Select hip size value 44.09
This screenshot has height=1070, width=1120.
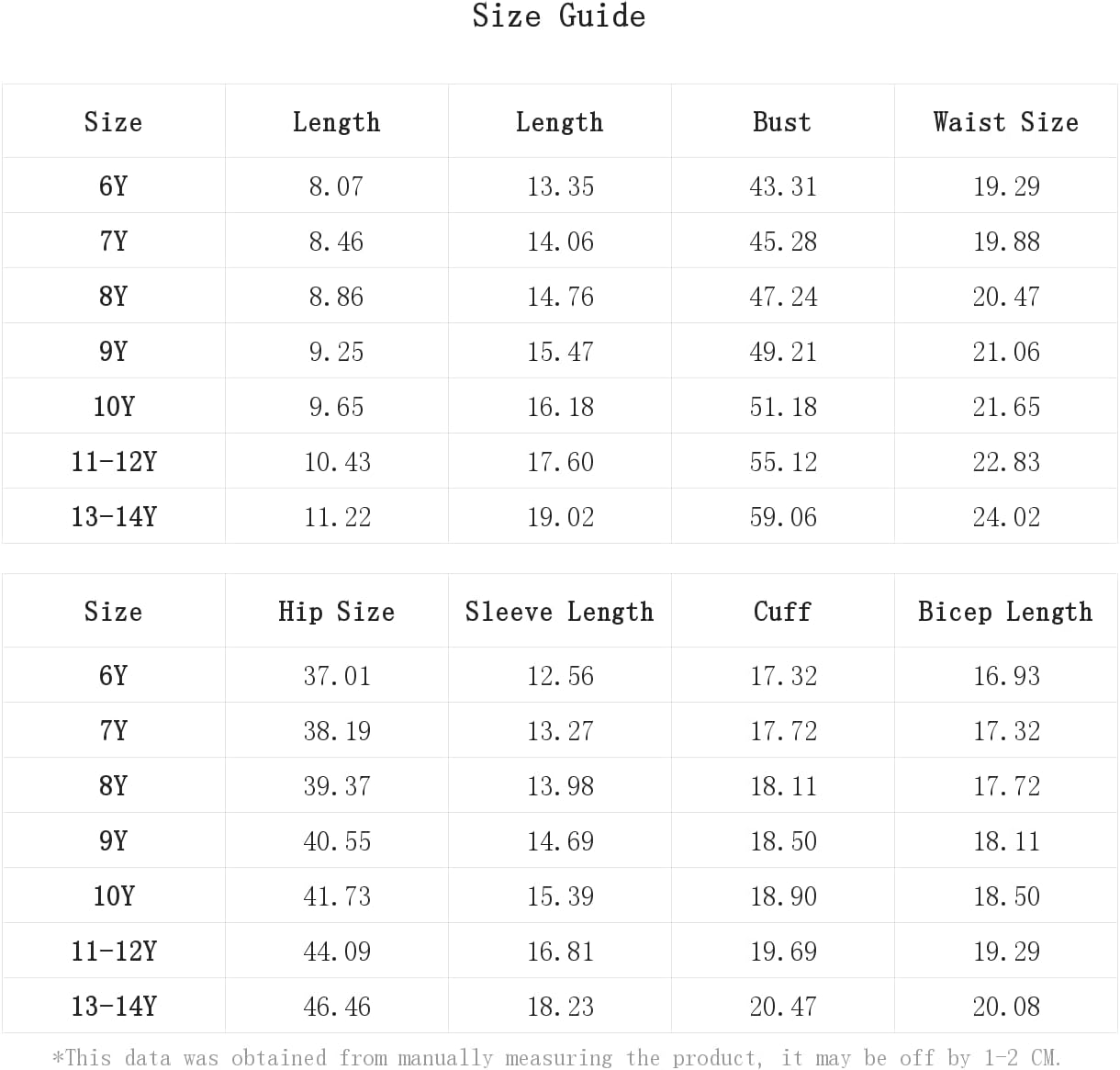pyautogui.click(x=338, y=952)
